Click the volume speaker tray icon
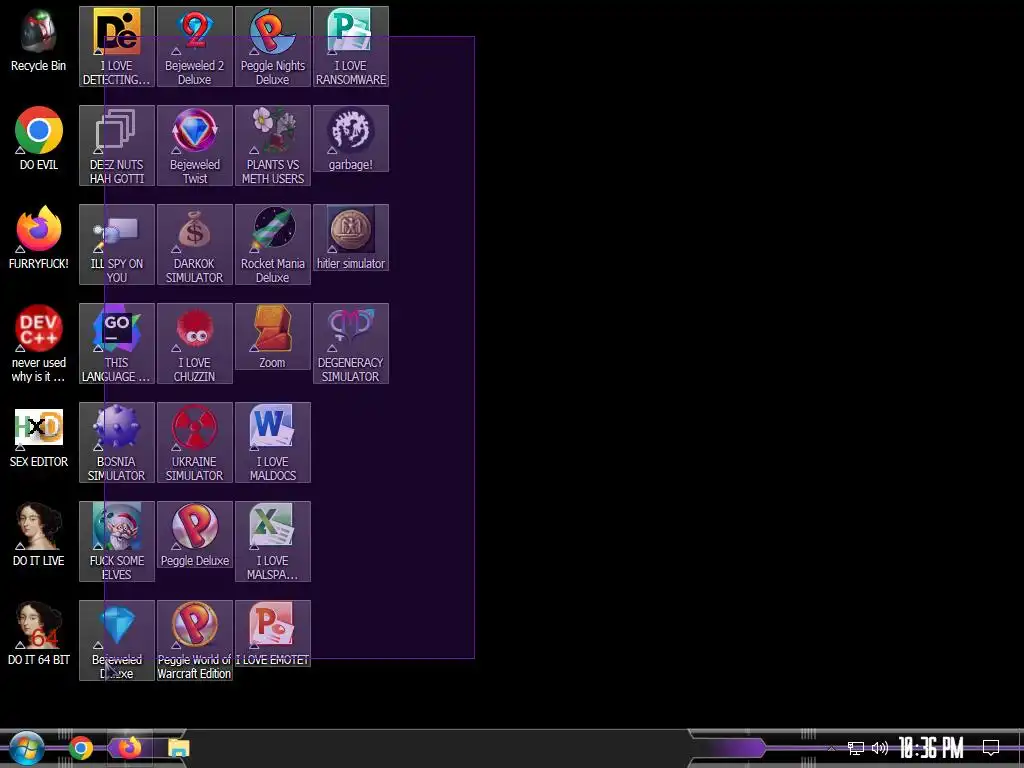This screenshot has height=768, width=1024. 880,748
